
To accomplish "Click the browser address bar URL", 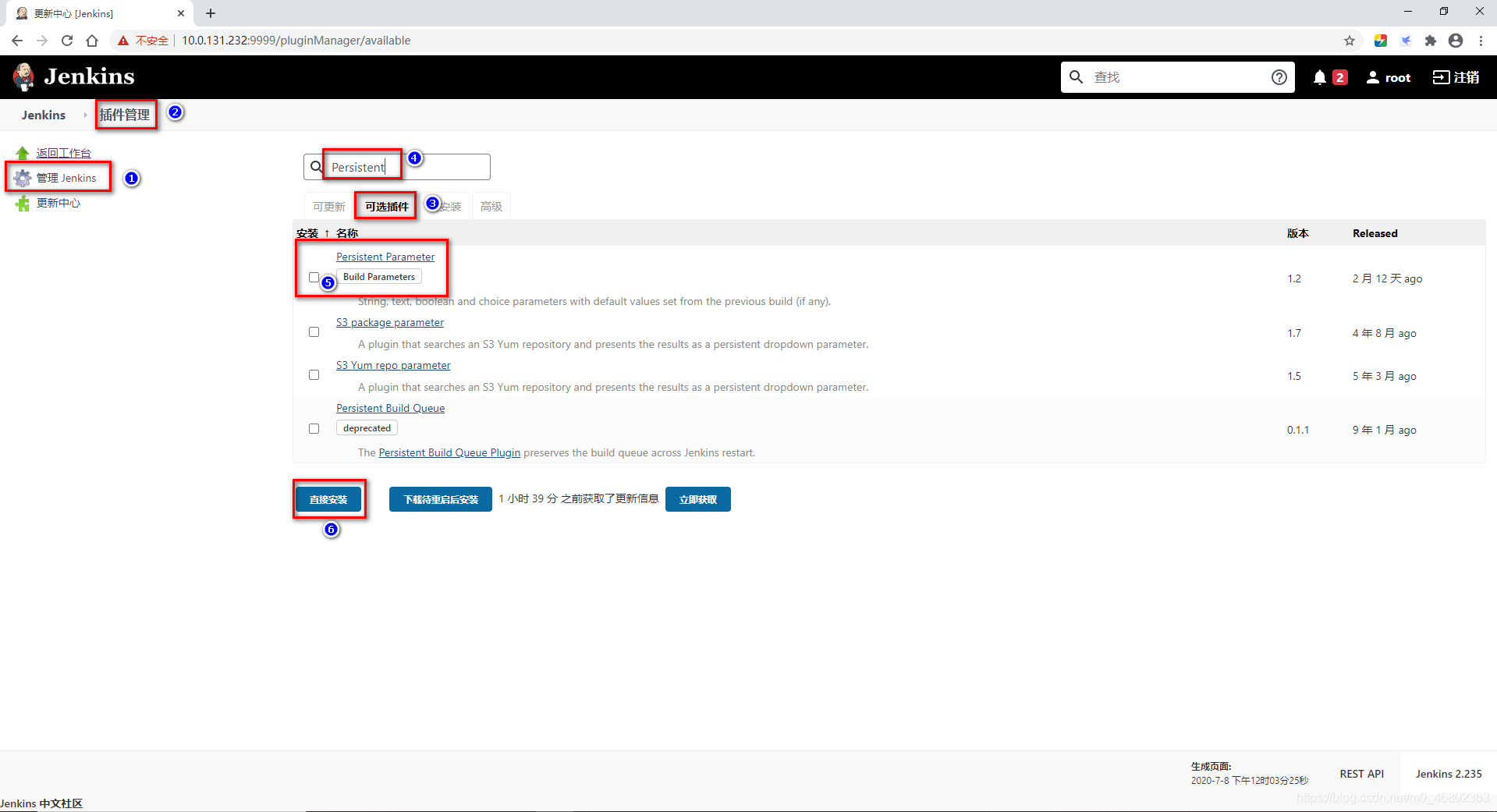I will (x=296, y=41).
